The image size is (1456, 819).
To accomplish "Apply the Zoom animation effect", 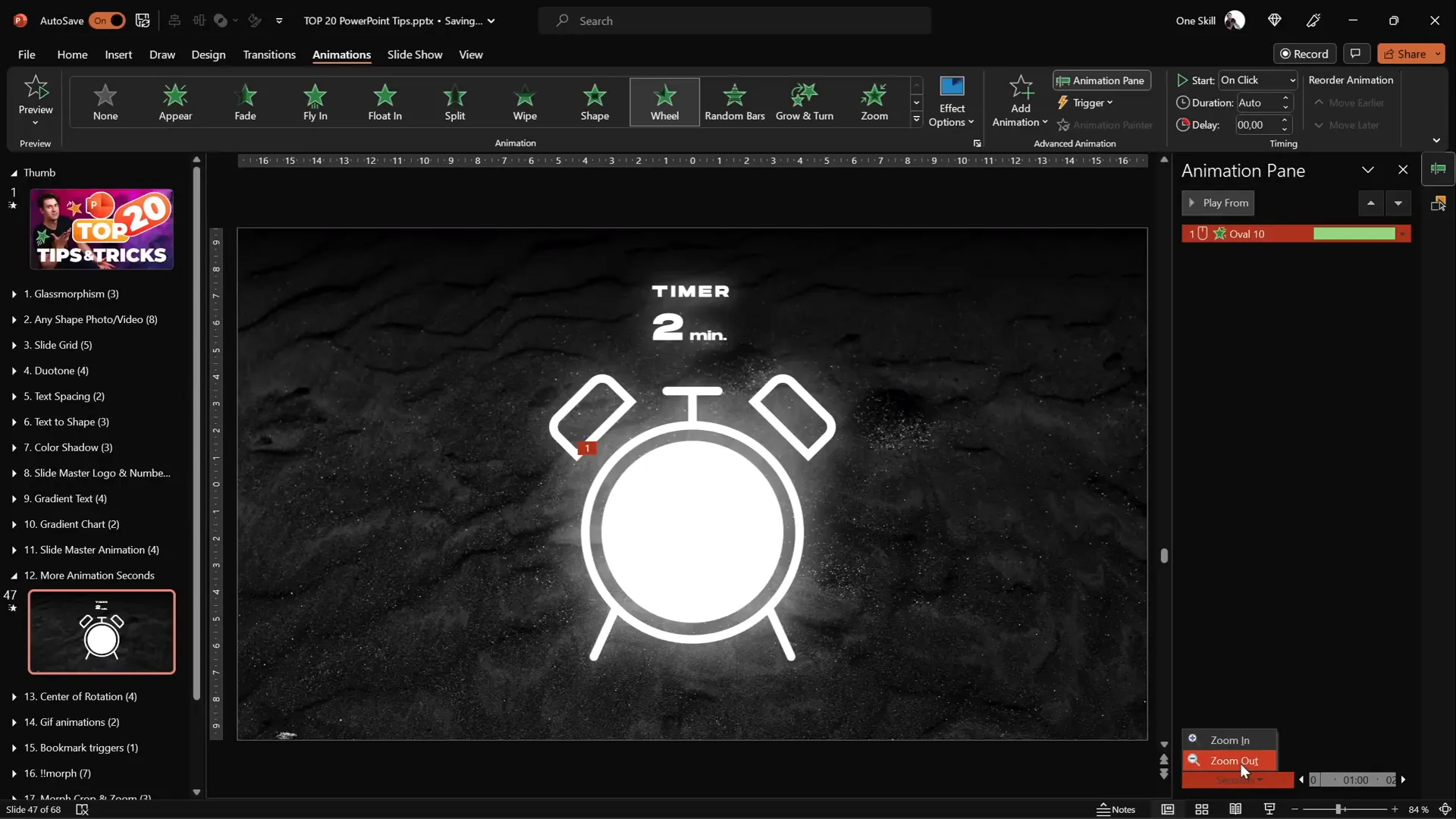I will pyautogui.click(x=874, y=102).
